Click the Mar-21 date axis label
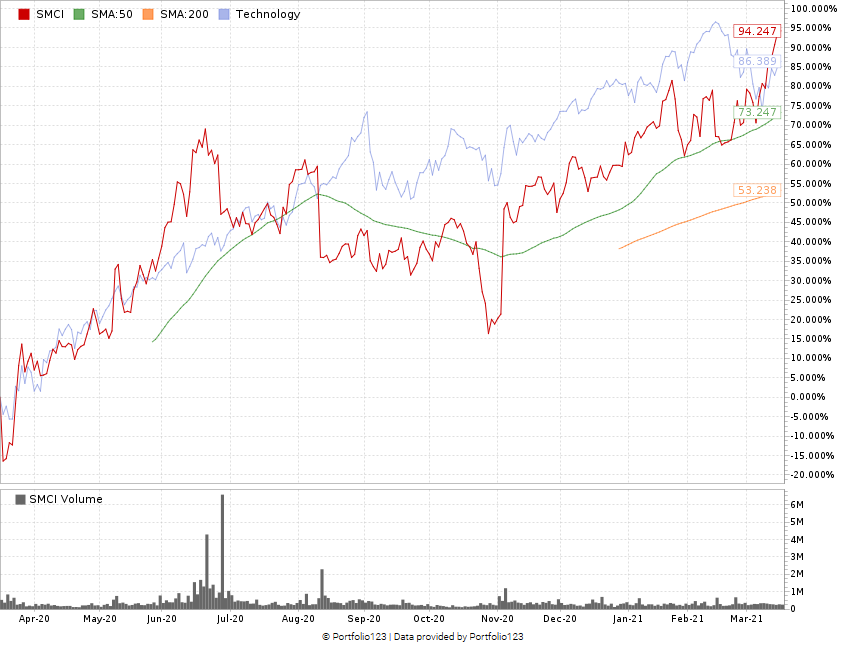845x650 pixels. (x=746, y=619)
